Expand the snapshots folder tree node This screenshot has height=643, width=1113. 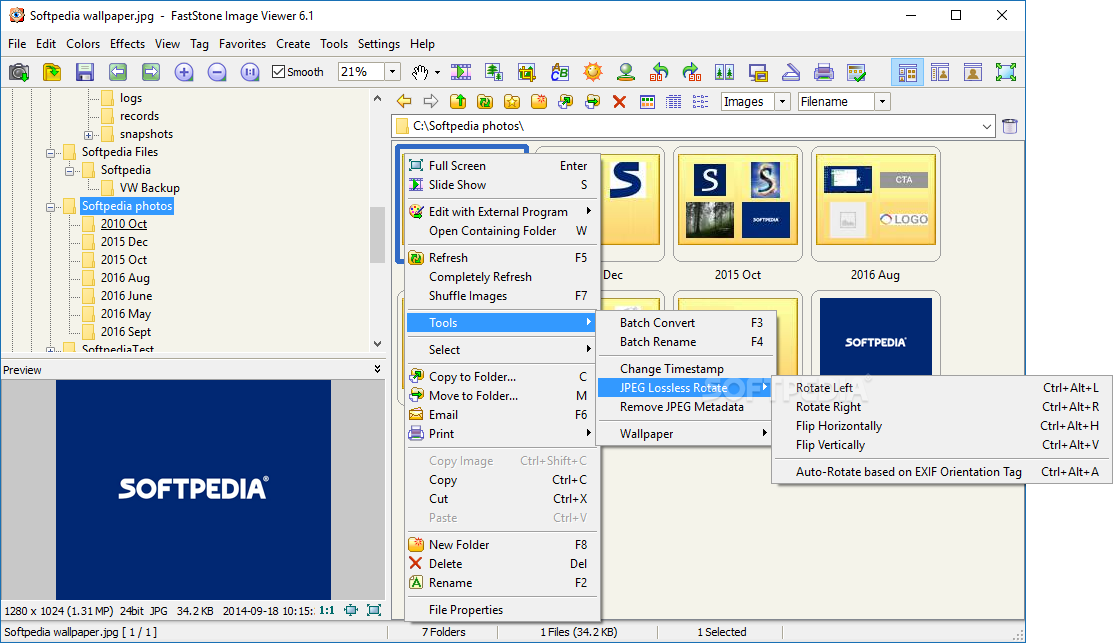(x=89, y=134)
